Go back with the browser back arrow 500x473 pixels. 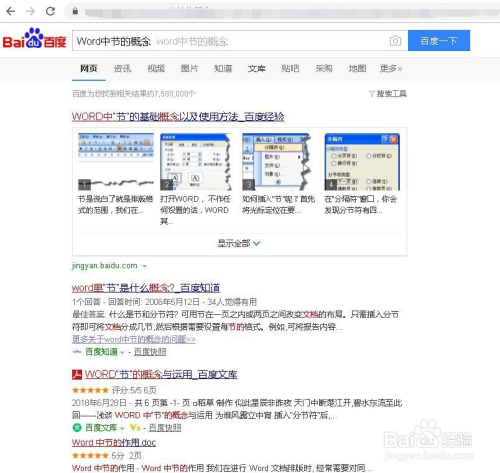(x=11, y=11)
